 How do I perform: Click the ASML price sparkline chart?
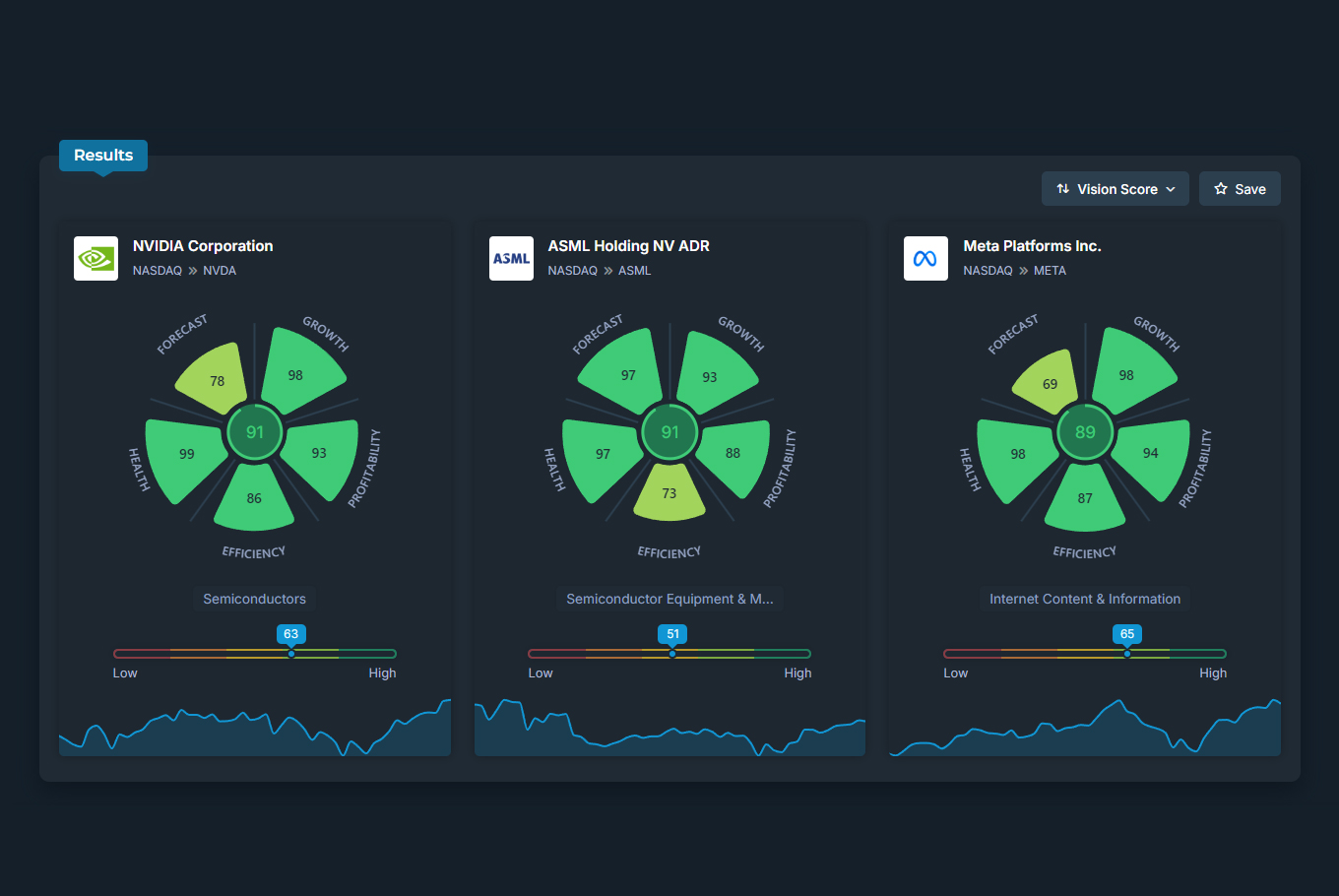pos(669,729)
